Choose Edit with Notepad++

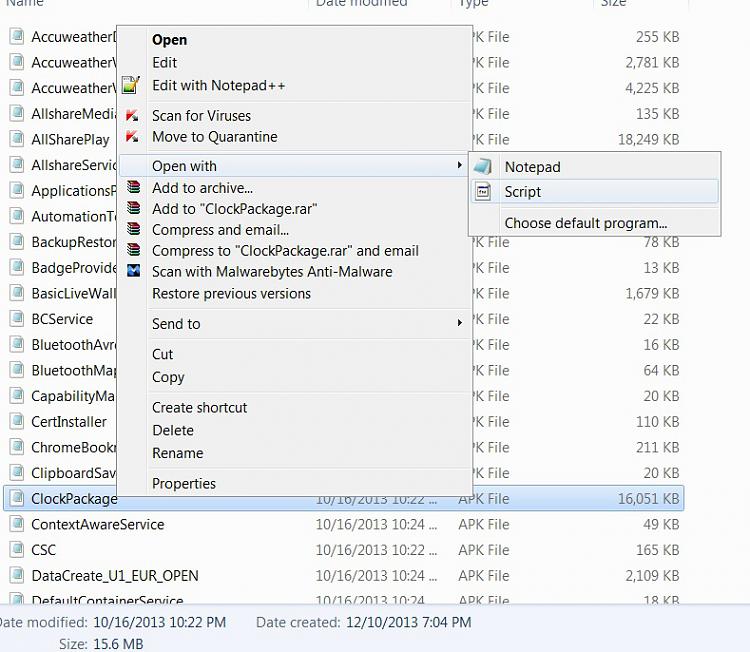219,86
